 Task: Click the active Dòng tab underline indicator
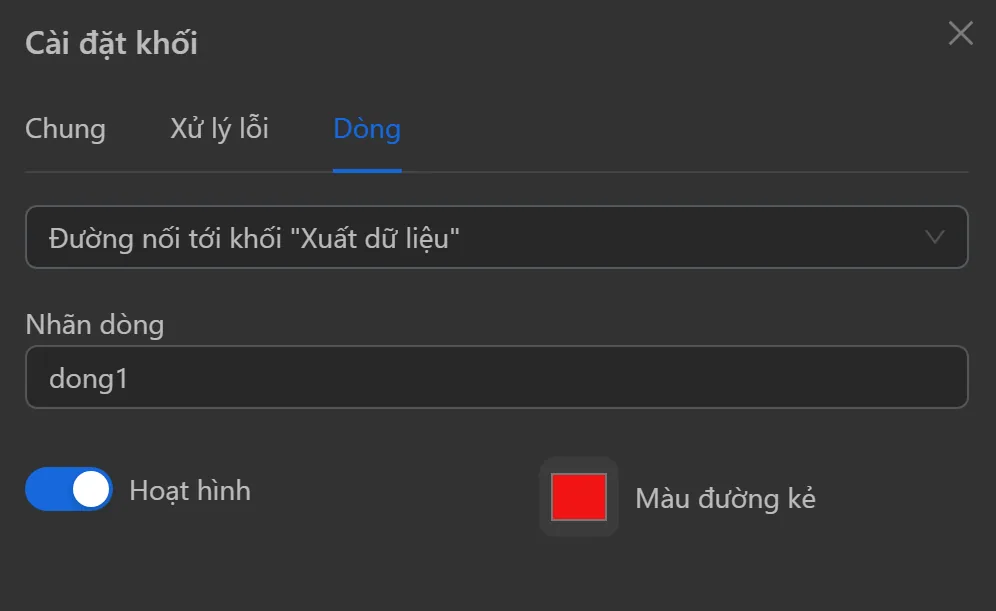tap(367, 170)
